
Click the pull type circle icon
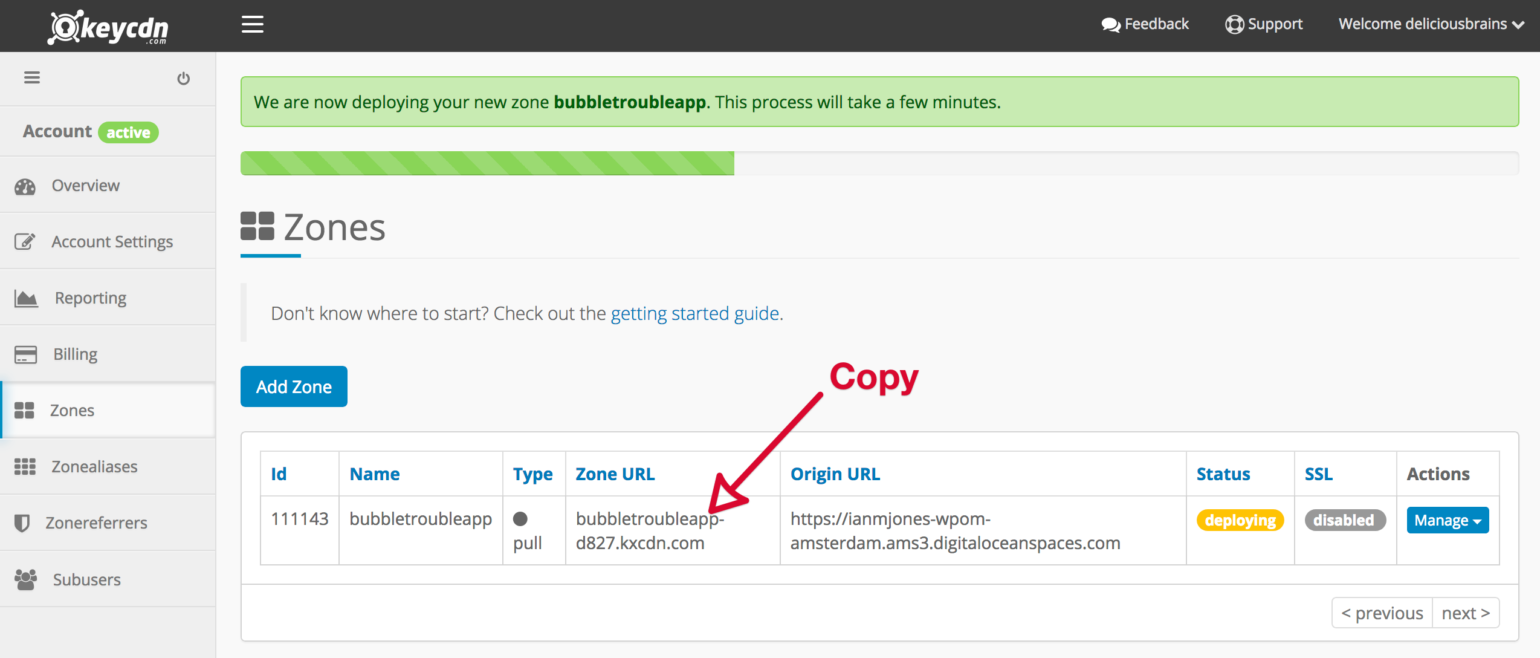tap(520, 520)
